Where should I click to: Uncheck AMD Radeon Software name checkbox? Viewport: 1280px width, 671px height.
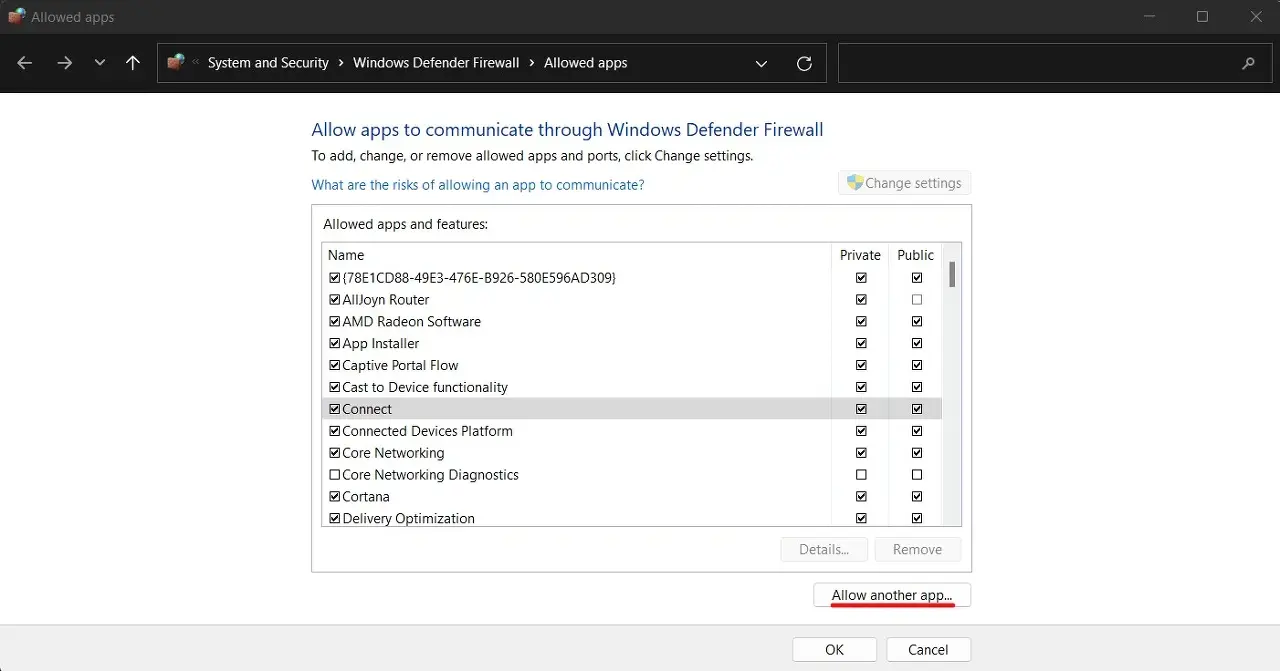point(335,322)
